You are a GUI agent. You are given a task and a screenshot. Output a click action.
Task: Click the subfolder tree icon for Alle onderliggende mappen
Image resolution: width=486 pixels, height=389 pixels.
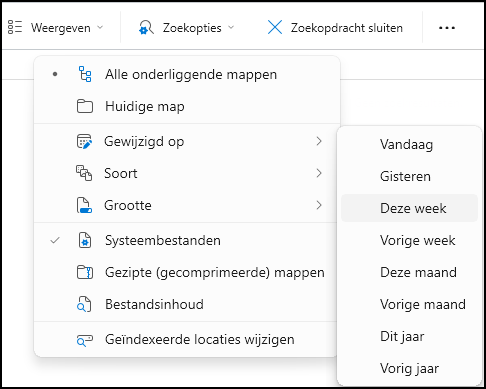click(85, 74)
